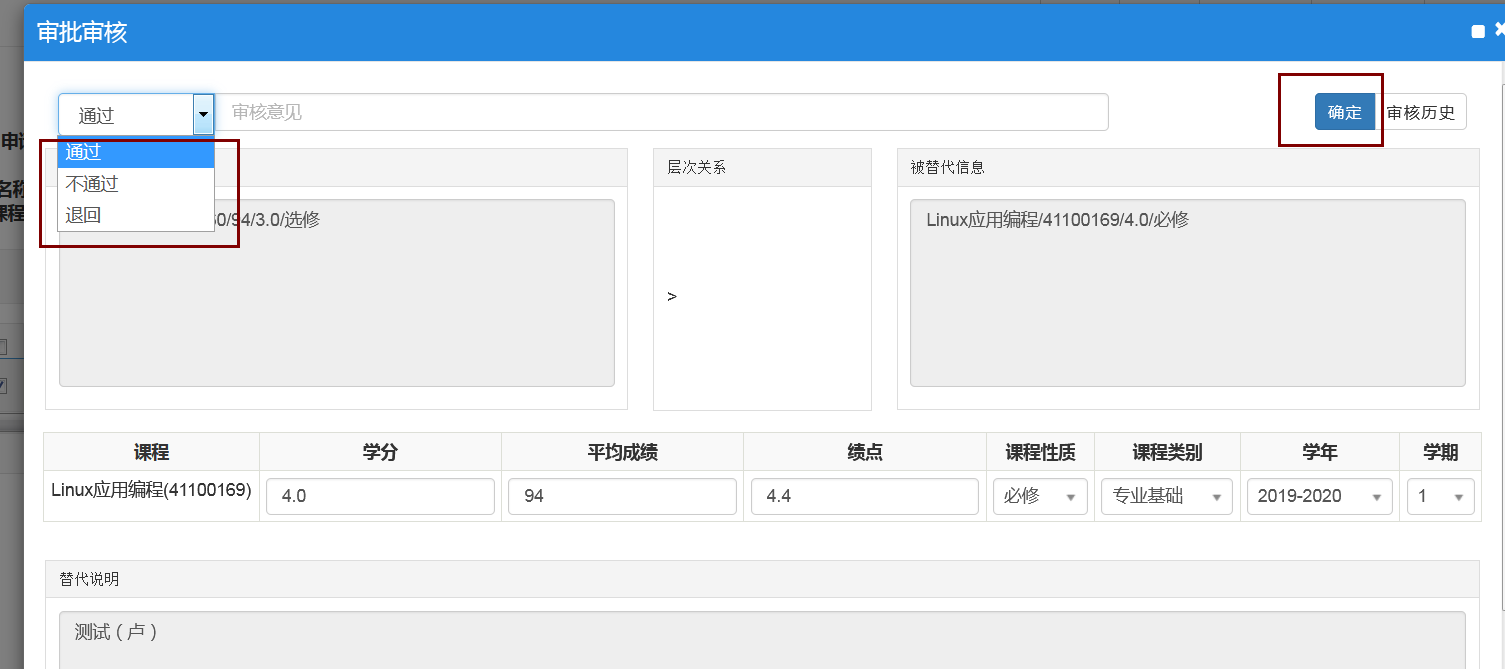Close the 审批审核 dialog with the X icon
Screen dimensions: 1505x669
click(x=1499, y=31)
